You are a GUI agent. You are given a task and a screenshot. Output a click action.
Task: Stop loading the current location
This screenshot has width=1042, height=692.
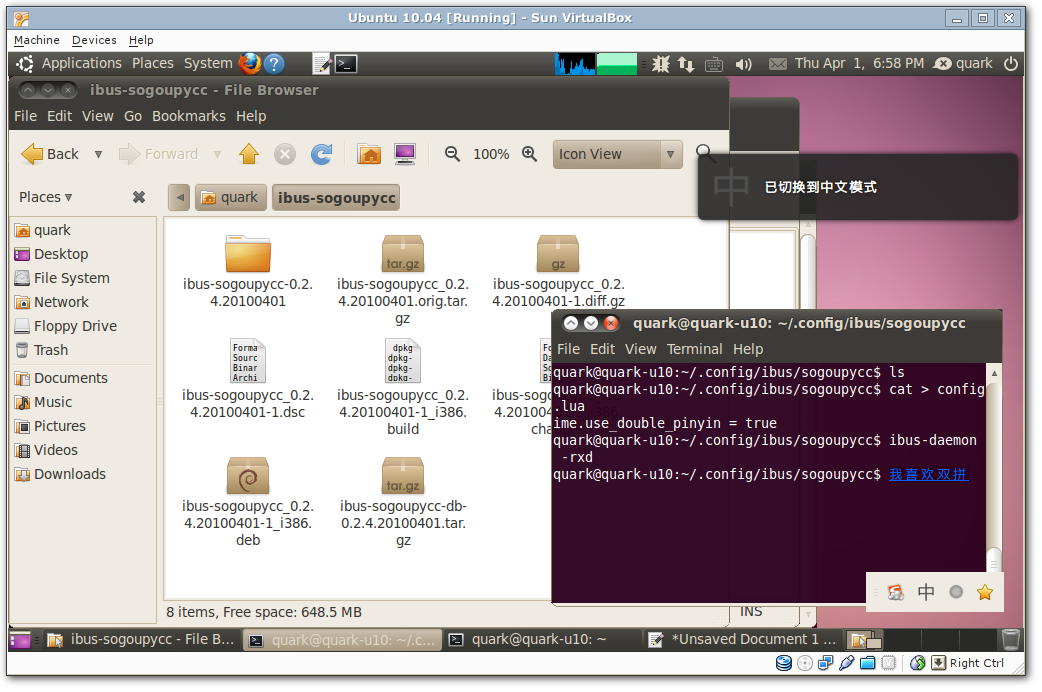coord(284,154)
